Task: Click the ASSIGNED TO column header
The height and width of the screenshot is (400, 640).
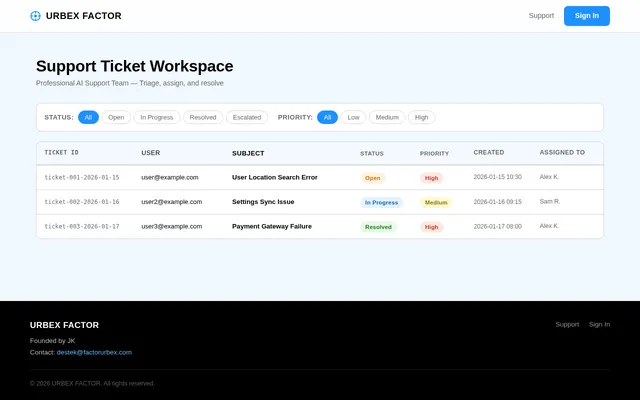Action: 562,152
